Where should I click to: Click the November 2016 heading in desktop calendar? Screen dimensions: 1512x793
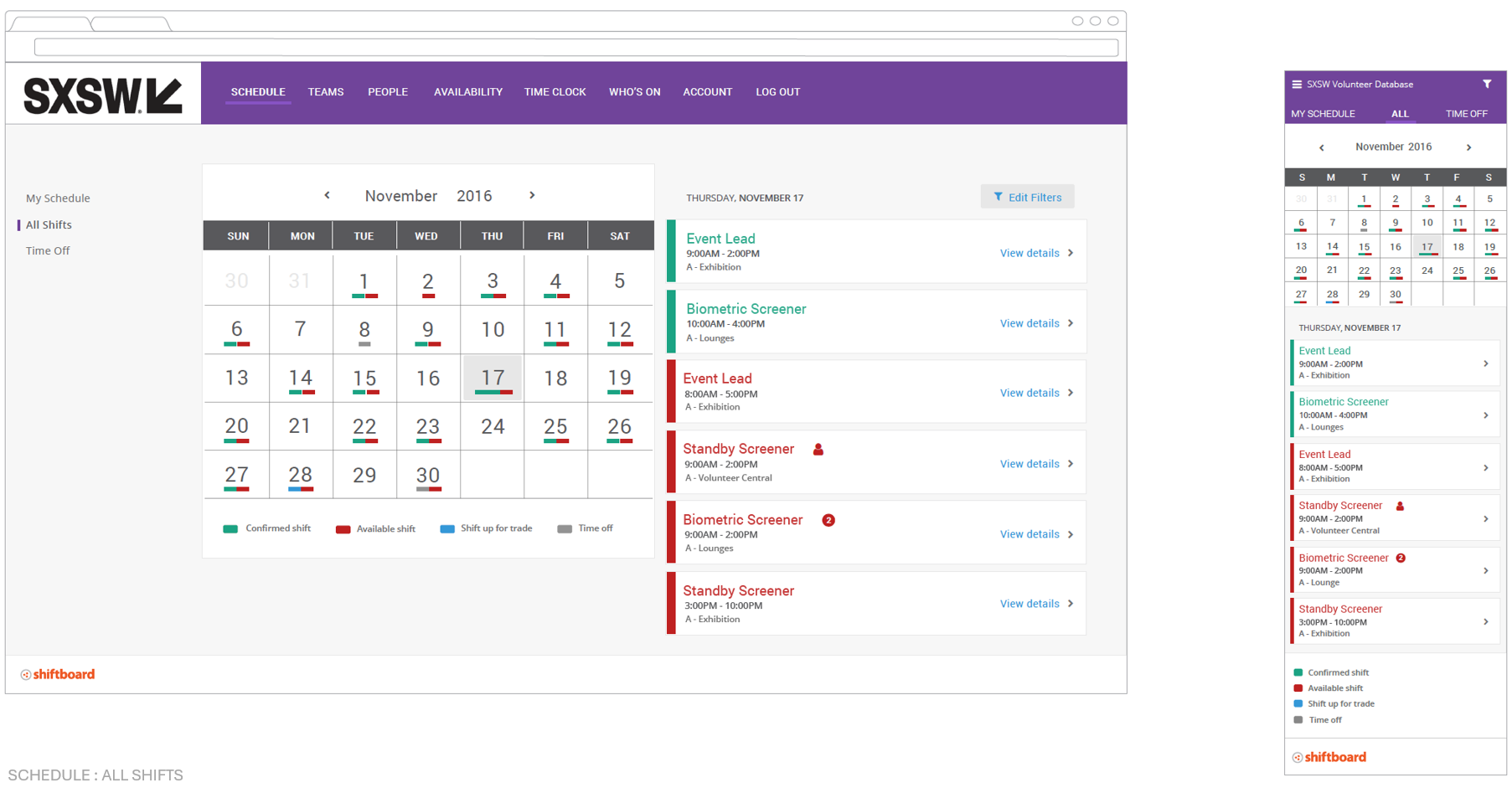(x=429, y=196)
